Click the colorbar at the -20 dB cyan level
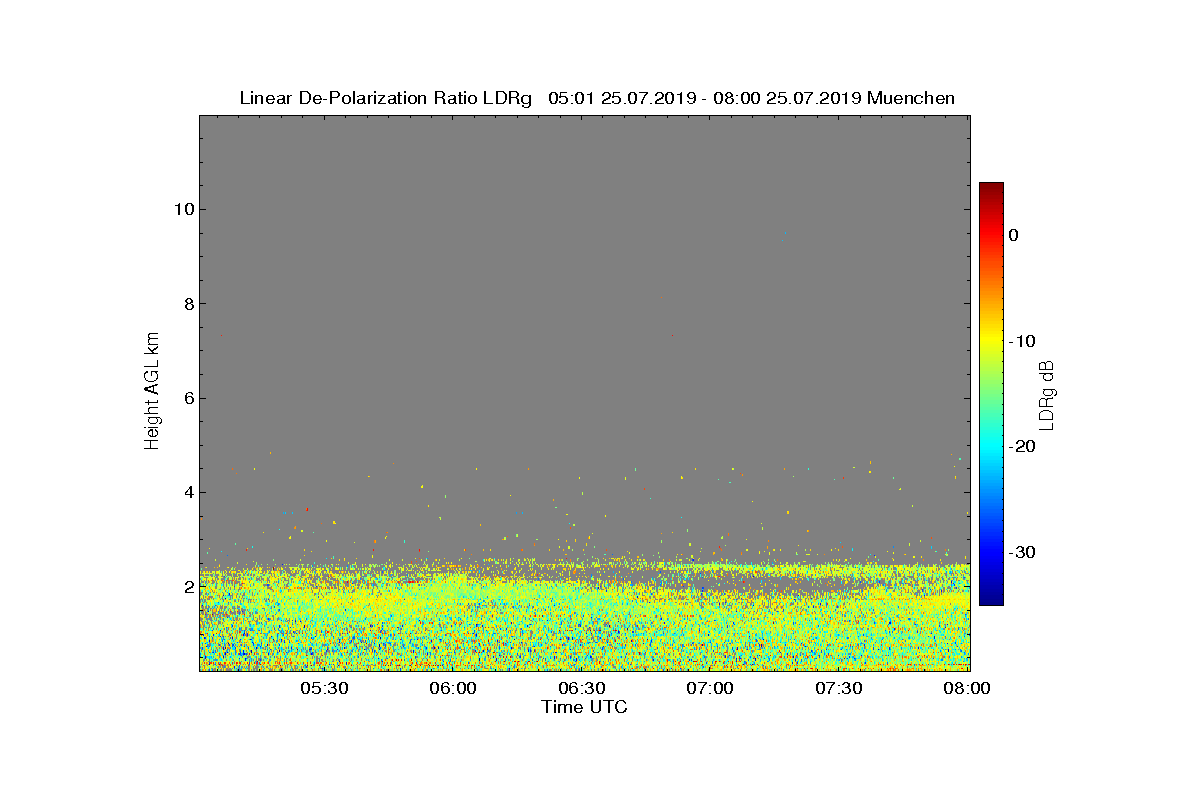This screenshot has height=800, width=1200. coord(991,447)
